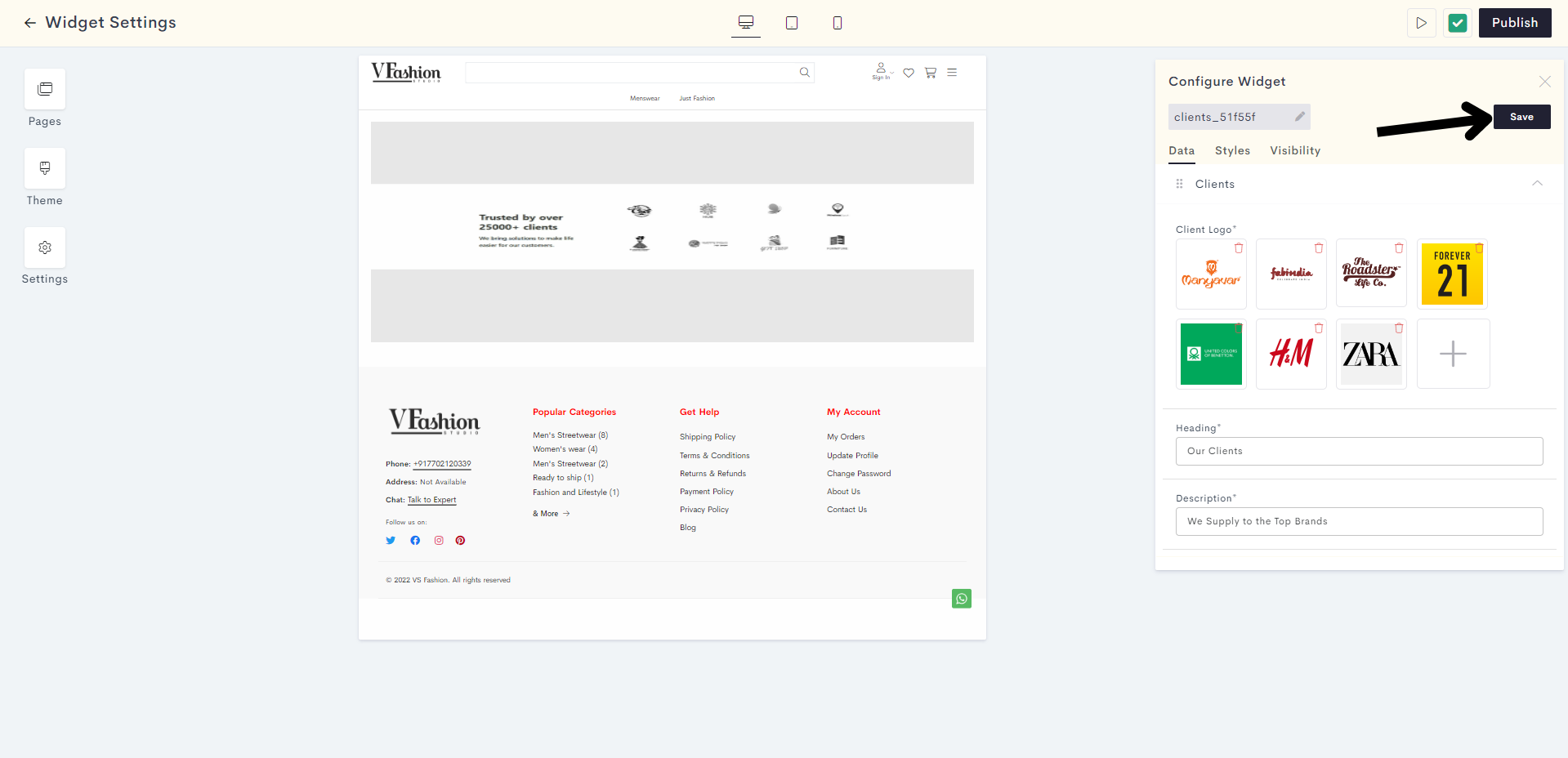Select the ZARA logo thumbnail
Image resolution: width=1568 pixels, height=758 pixels.
click(x=1371, y=354)
